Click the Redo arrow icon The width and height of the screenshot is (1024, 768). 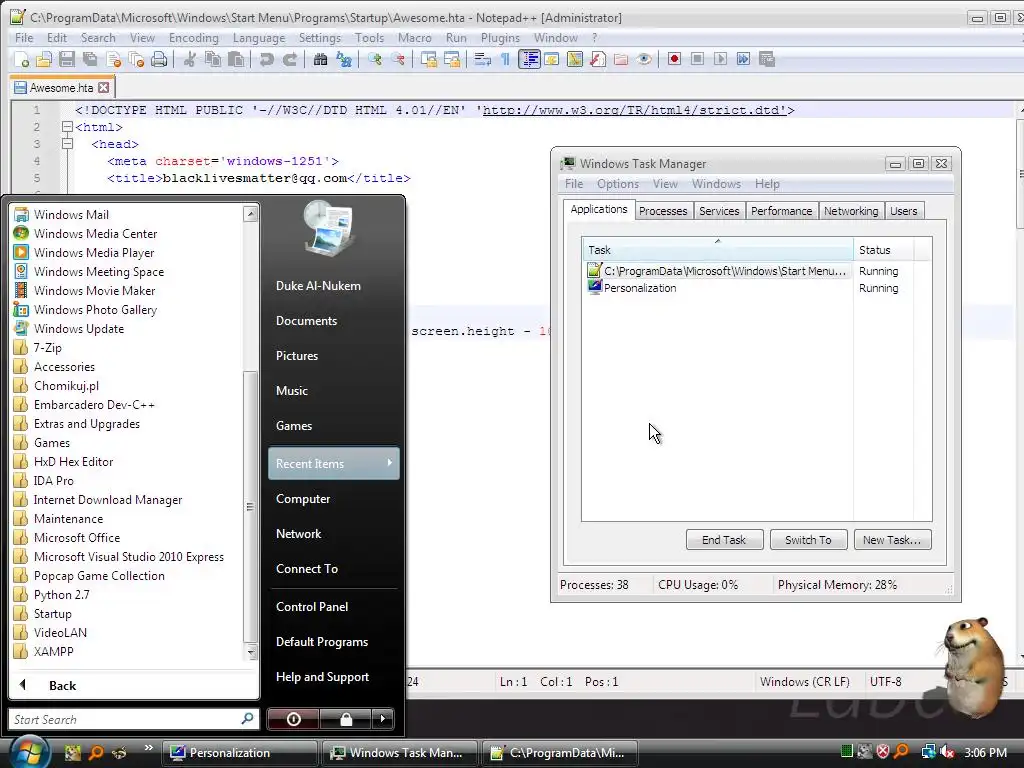tap(290, 59)
